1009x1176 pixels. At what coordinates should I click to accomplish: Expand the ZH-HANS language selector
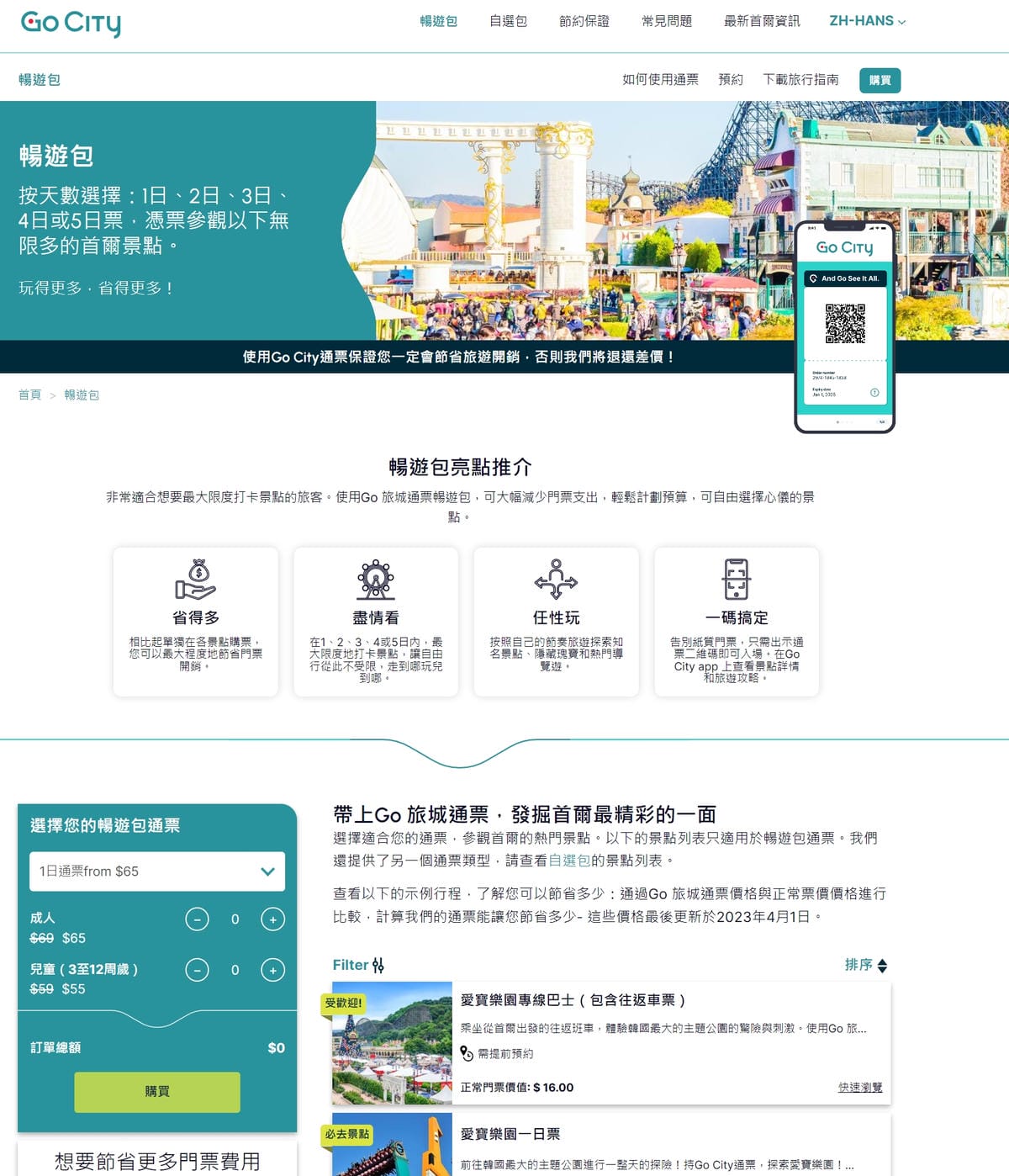868,21
